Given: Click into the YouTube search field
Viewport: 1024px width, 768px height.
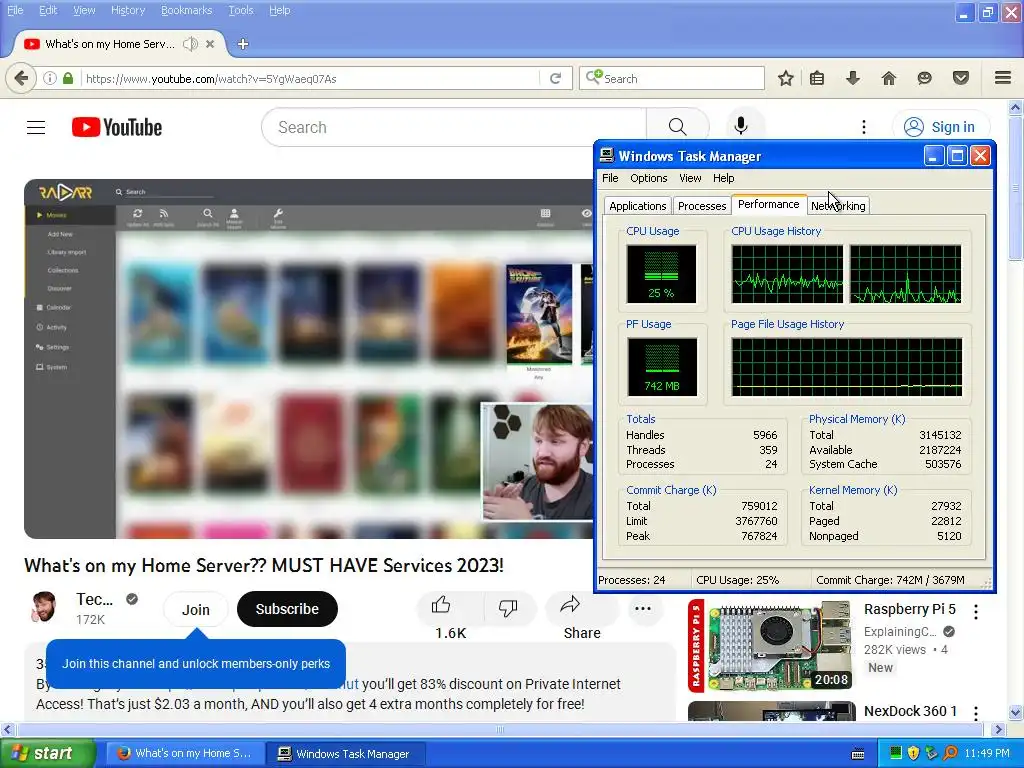Looking at the screenshot, I should (x=454, y=127).
